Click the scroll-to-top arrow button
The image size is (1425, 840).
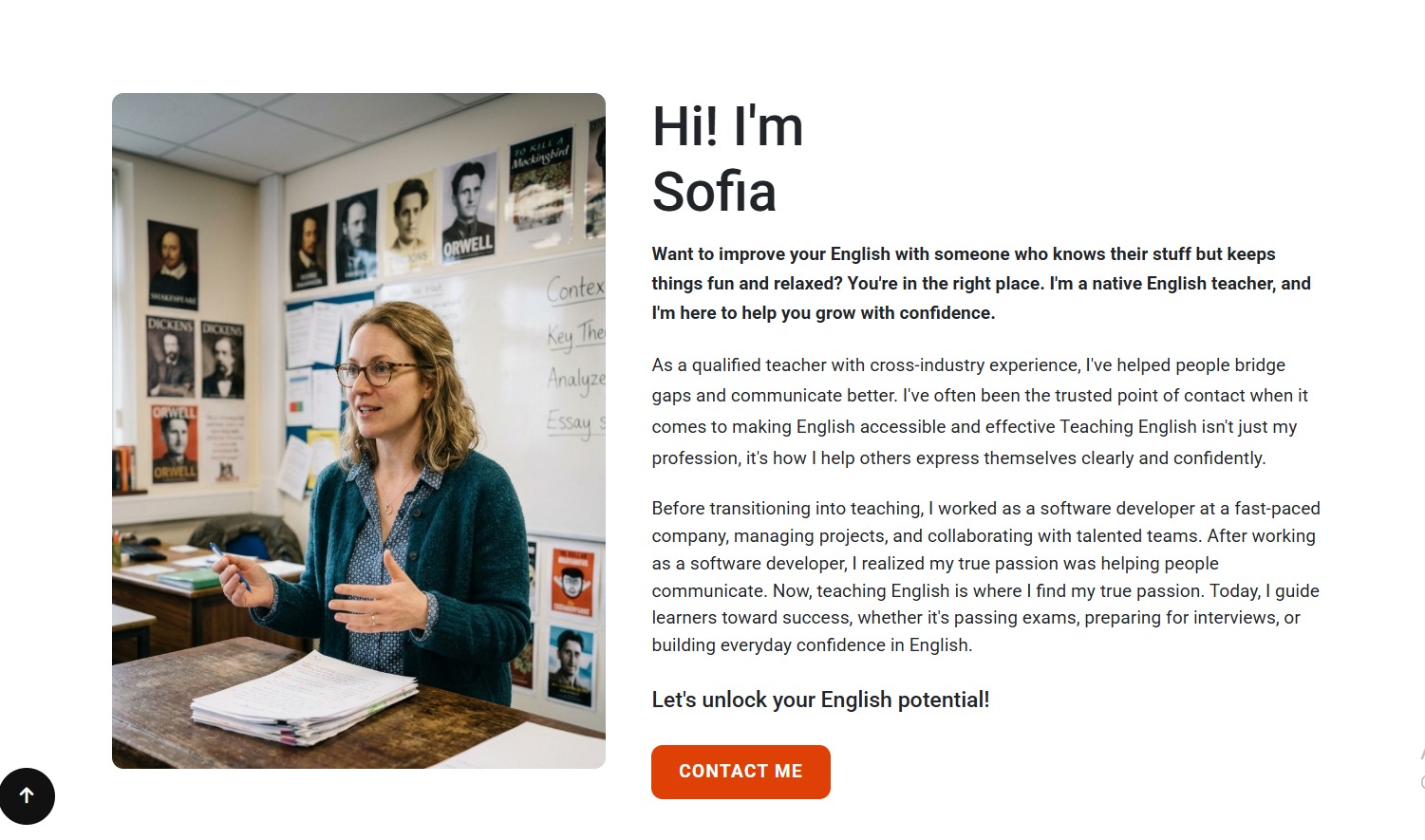[28, 796]
